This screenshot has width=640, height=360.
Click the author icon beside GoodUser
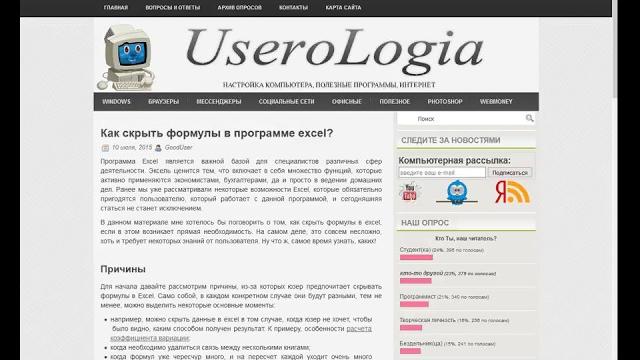(158, 148)
